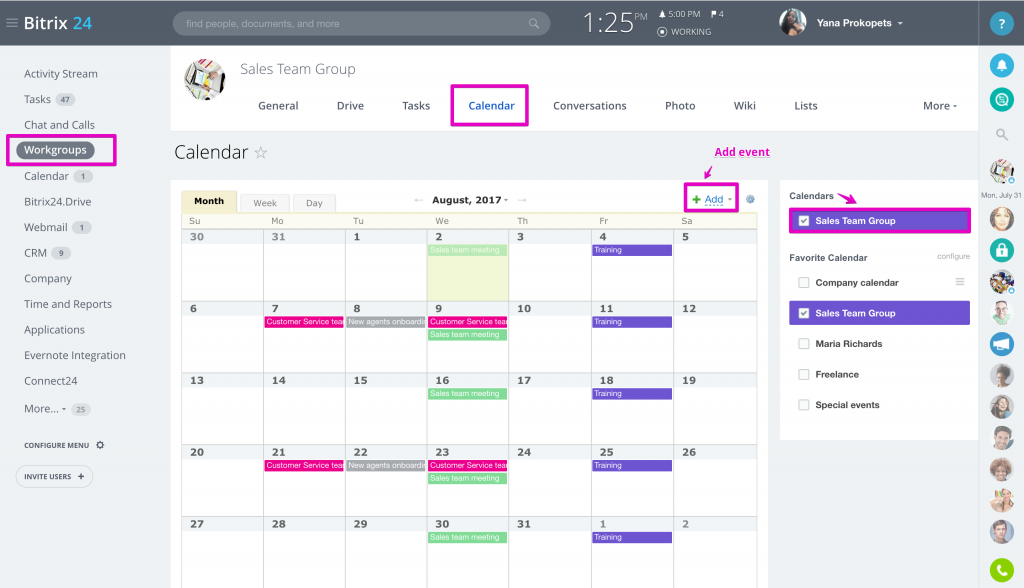Switch calendar to Week view
The image size is (1024, 588).
[265, 203]
